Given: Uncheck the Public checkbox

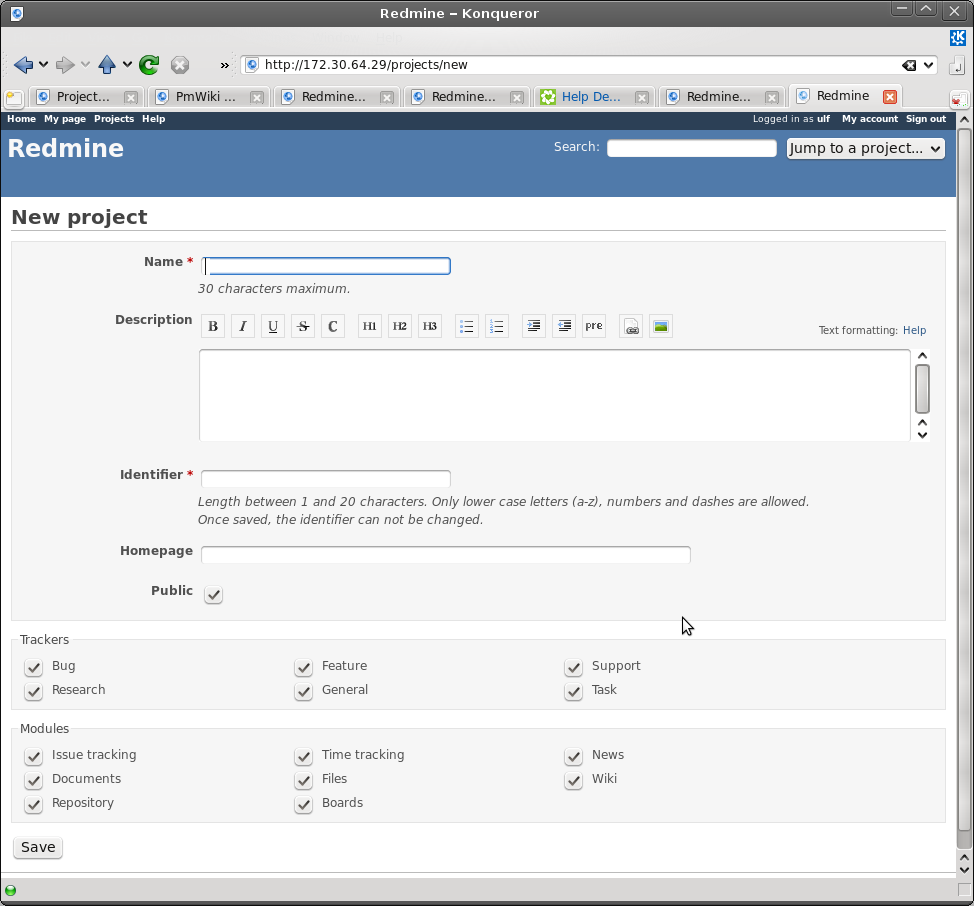Looking at the screenshot, I should tap(213, 594).
